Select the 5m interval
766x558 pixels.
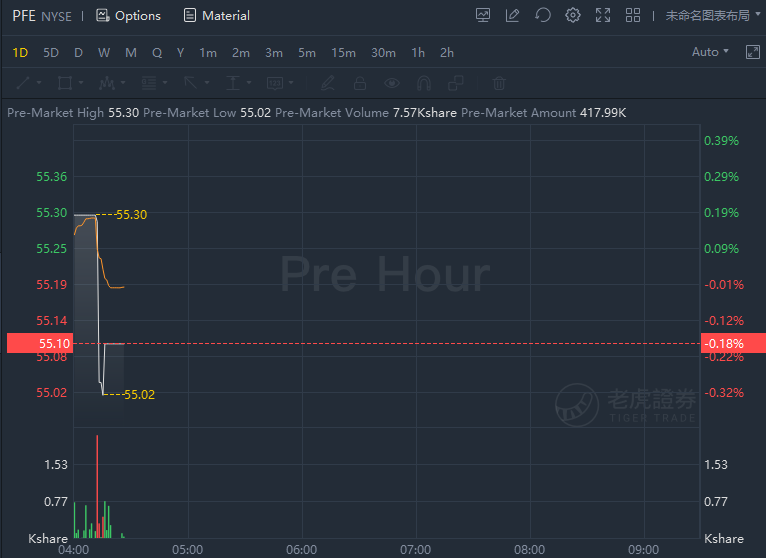[x=307, y=53]
